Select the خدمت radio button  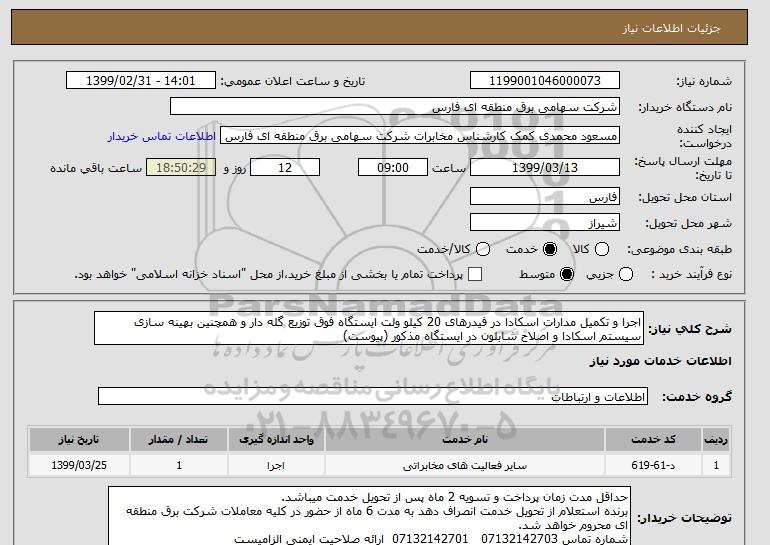click(x=550, y=249)
